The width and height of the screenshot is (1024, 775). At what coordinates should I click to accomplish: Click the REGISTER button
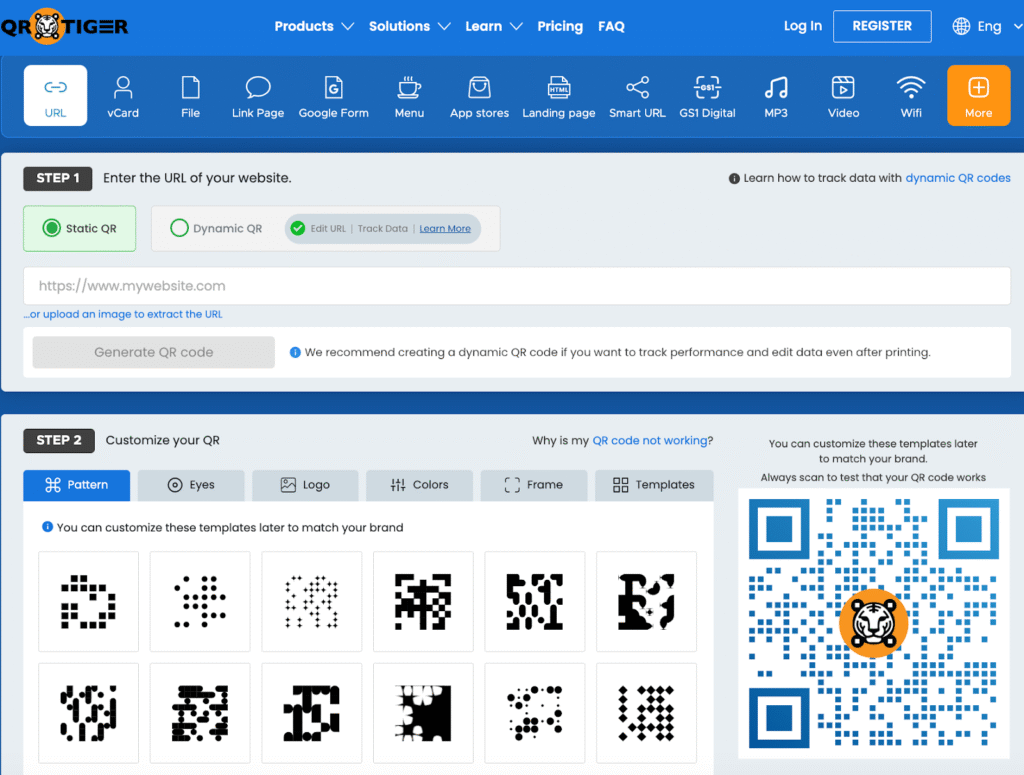[x=881, y=26]
